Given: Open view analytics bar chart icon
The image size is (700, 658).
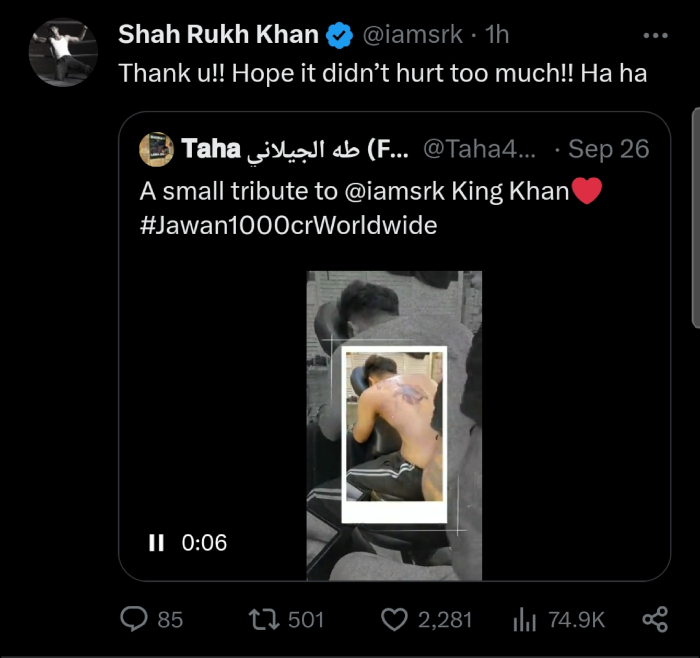Looking at the screenshot, I should (x=524, y=620).
